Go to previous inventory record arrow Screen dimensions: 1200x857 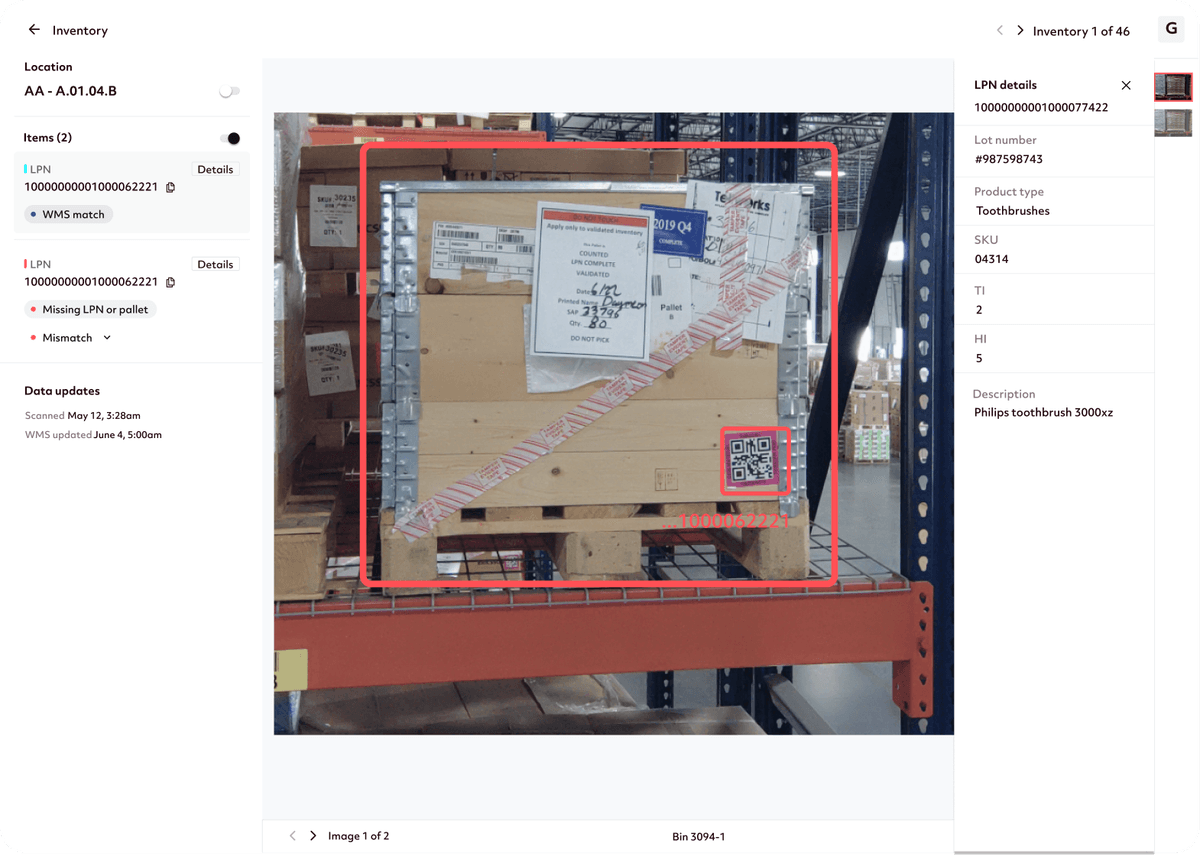coord(999,31)
